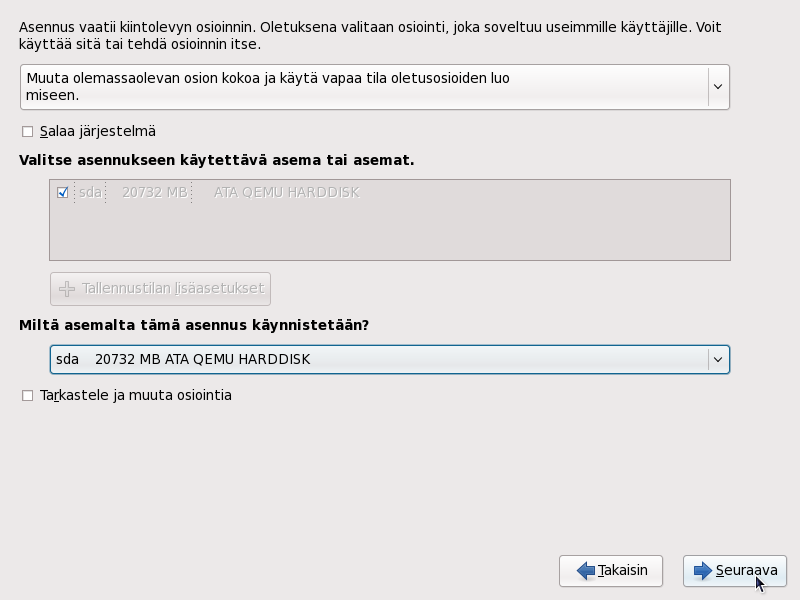Tick the Tarkastele ja muuta osiointia checkbox
Viewport: 800px width, 600px height.
pyautogui.click(x=28, y=396)
